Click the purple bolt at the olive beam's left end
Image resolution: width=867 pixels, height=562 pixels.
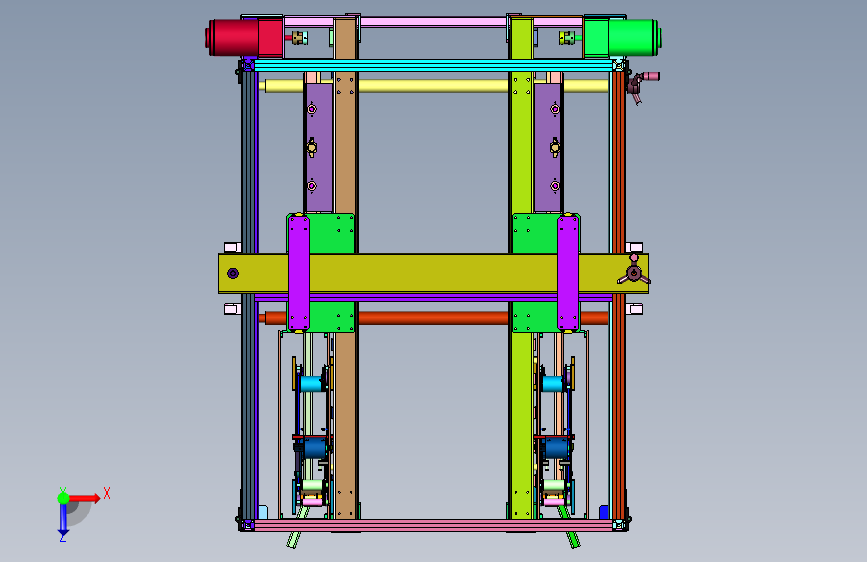coord(233,273)
